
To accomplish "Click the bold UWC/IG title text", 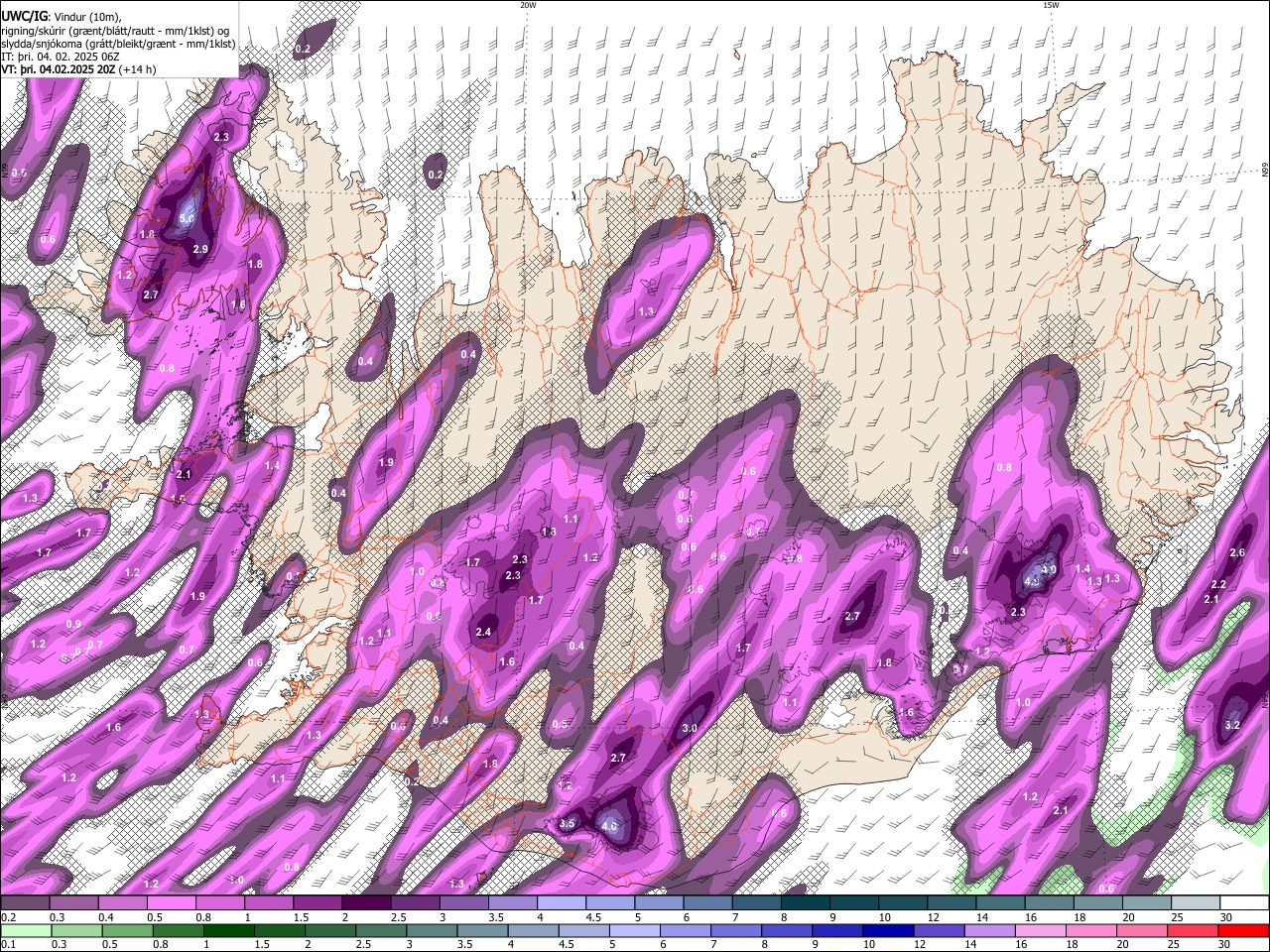I will click(x=24, y=15).
